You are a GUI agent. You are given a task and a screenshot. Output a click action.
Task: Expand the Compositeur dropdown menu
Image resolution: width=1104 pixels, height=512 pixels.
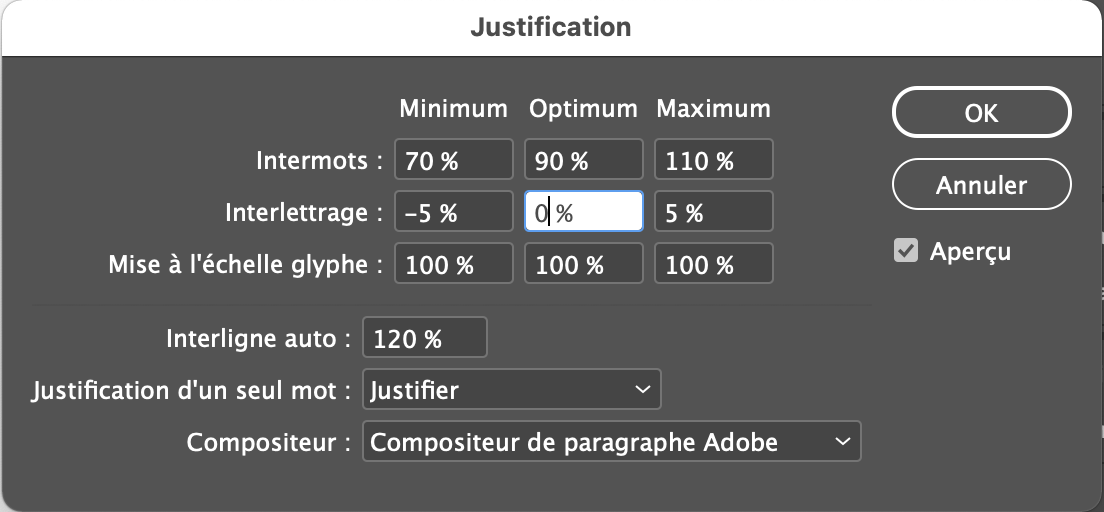[611, 441]
